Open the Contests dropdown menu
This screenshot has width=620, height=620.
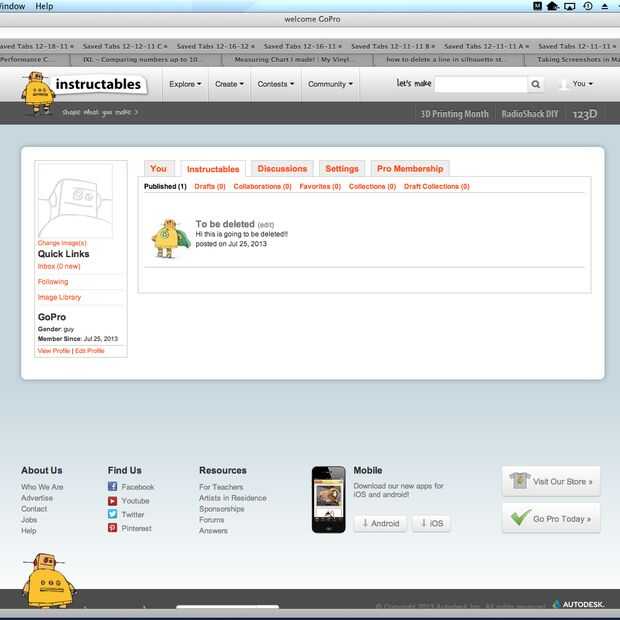pos(276,84)
